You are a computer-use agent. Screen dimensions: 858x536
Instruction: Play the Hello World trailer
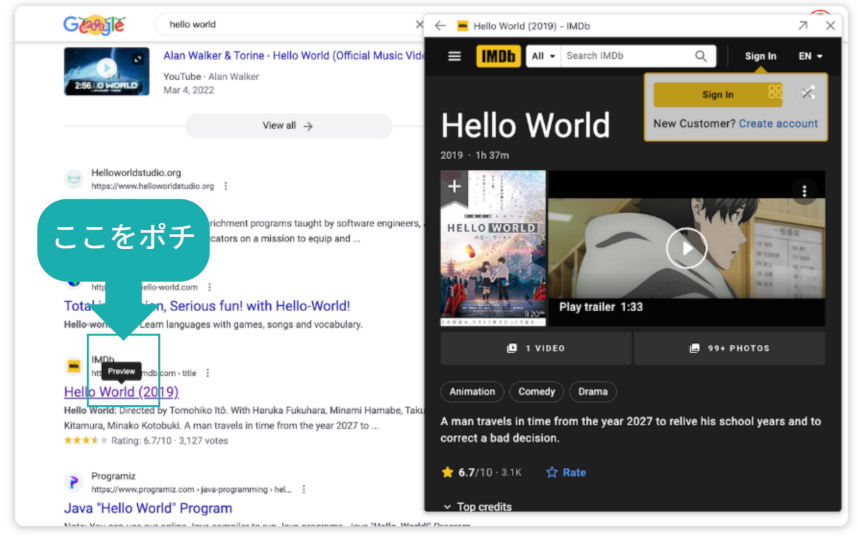pyautogui.click(x=686, y=248)
